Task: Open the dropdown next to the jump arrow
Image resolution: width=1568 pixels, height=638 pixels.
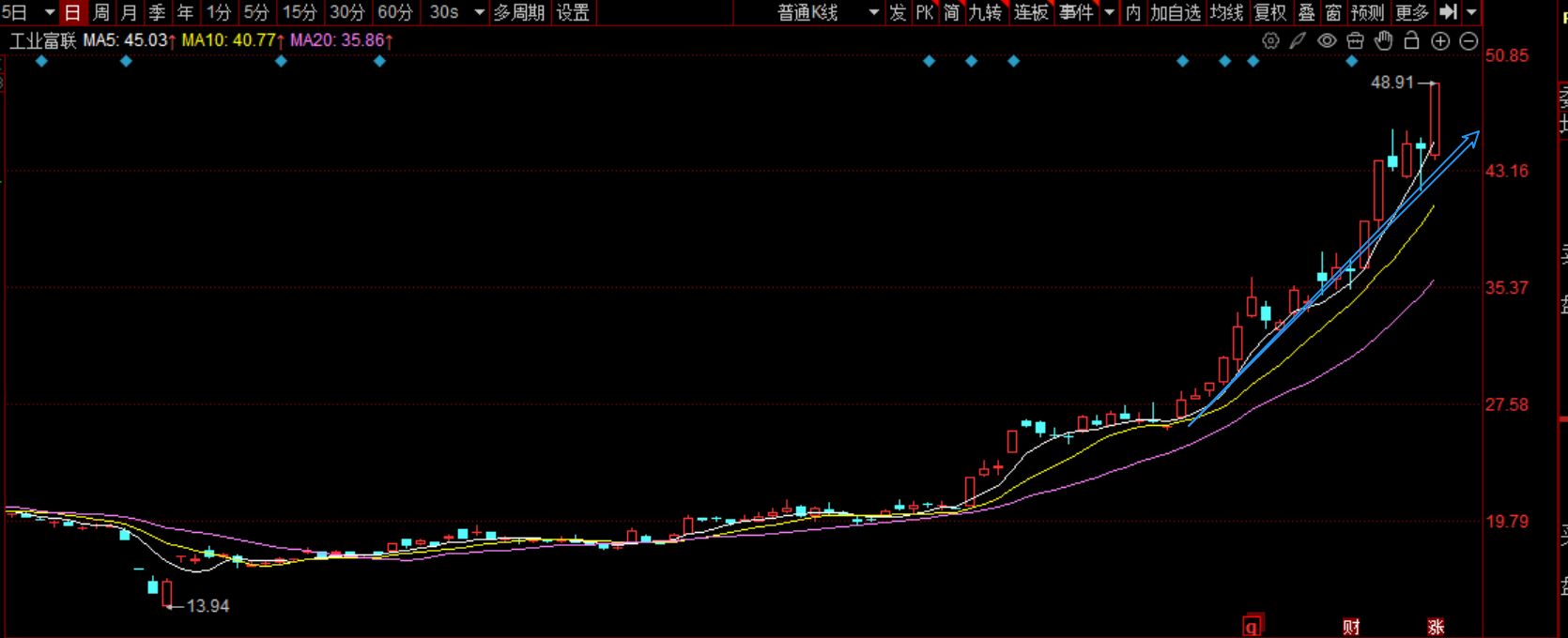Action: (x=1471, y=12)
